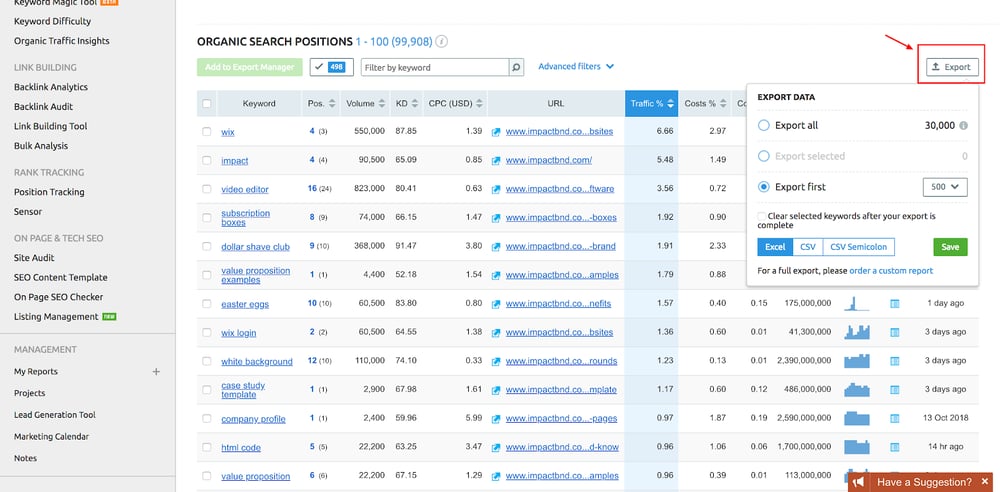Open external link icon for subscription boxes row

[x=496, y=218]
